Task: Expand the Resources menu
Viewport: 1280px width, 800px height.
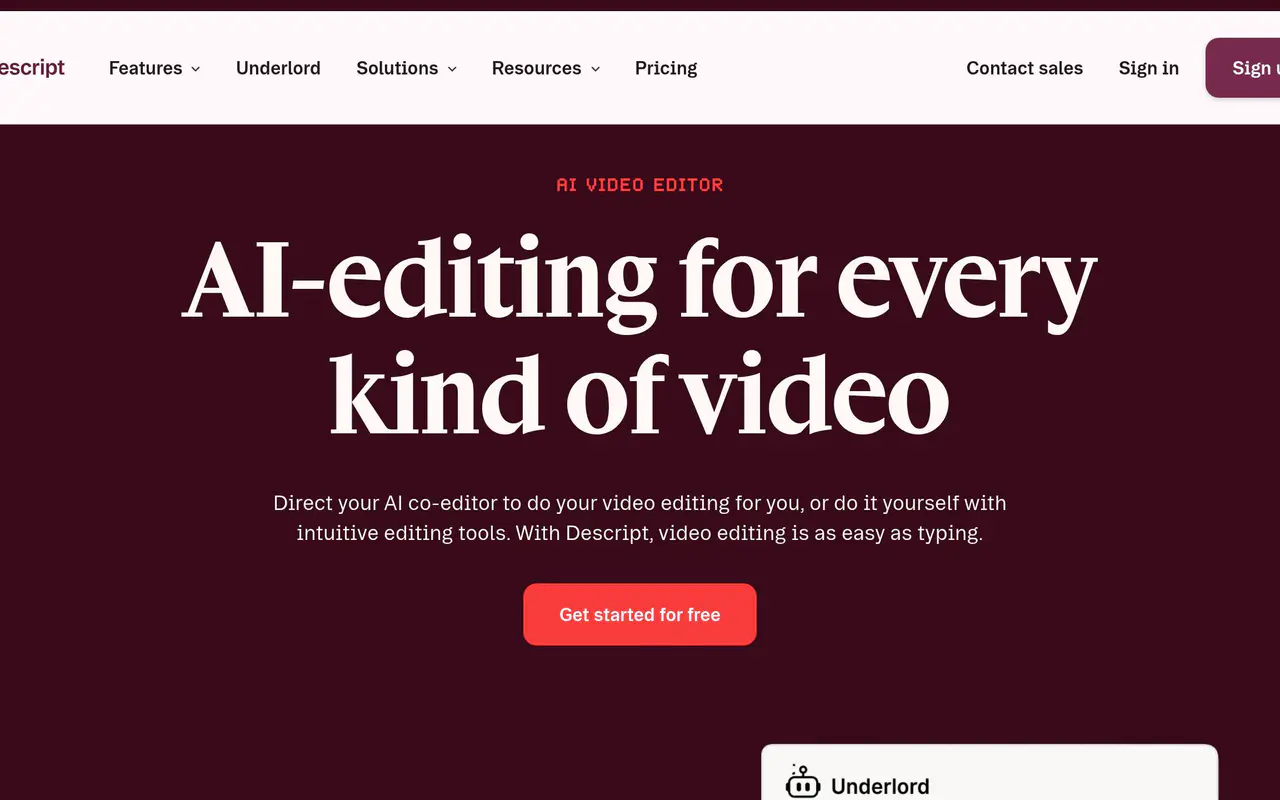Action: [546, 68]
